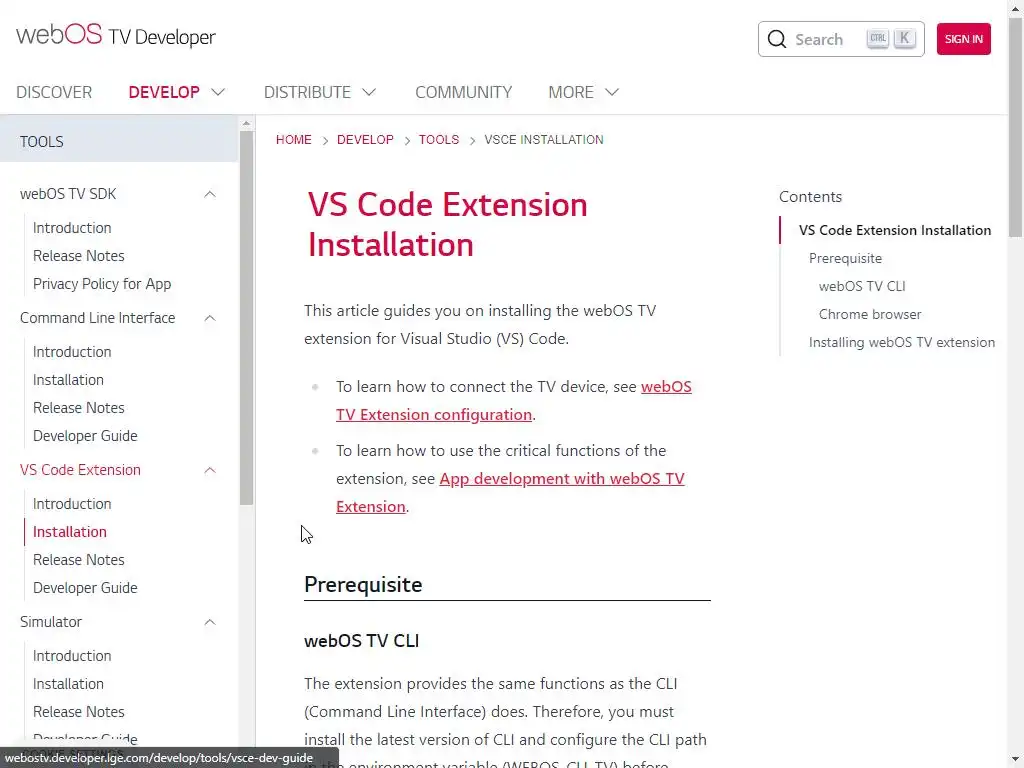Open Release Notes under Command Line Interface

[x=78, y=408]
